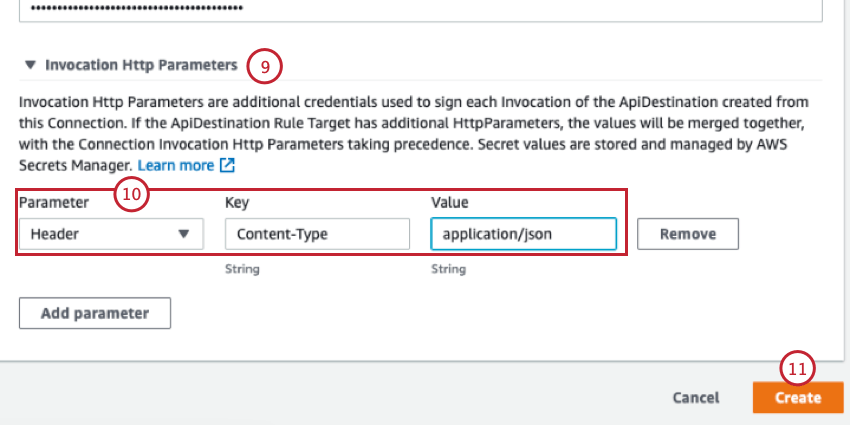The image size is (850, 425).
Task: Click the Invocation Http Parameters heading text
Action: click(x=141, y=66)
